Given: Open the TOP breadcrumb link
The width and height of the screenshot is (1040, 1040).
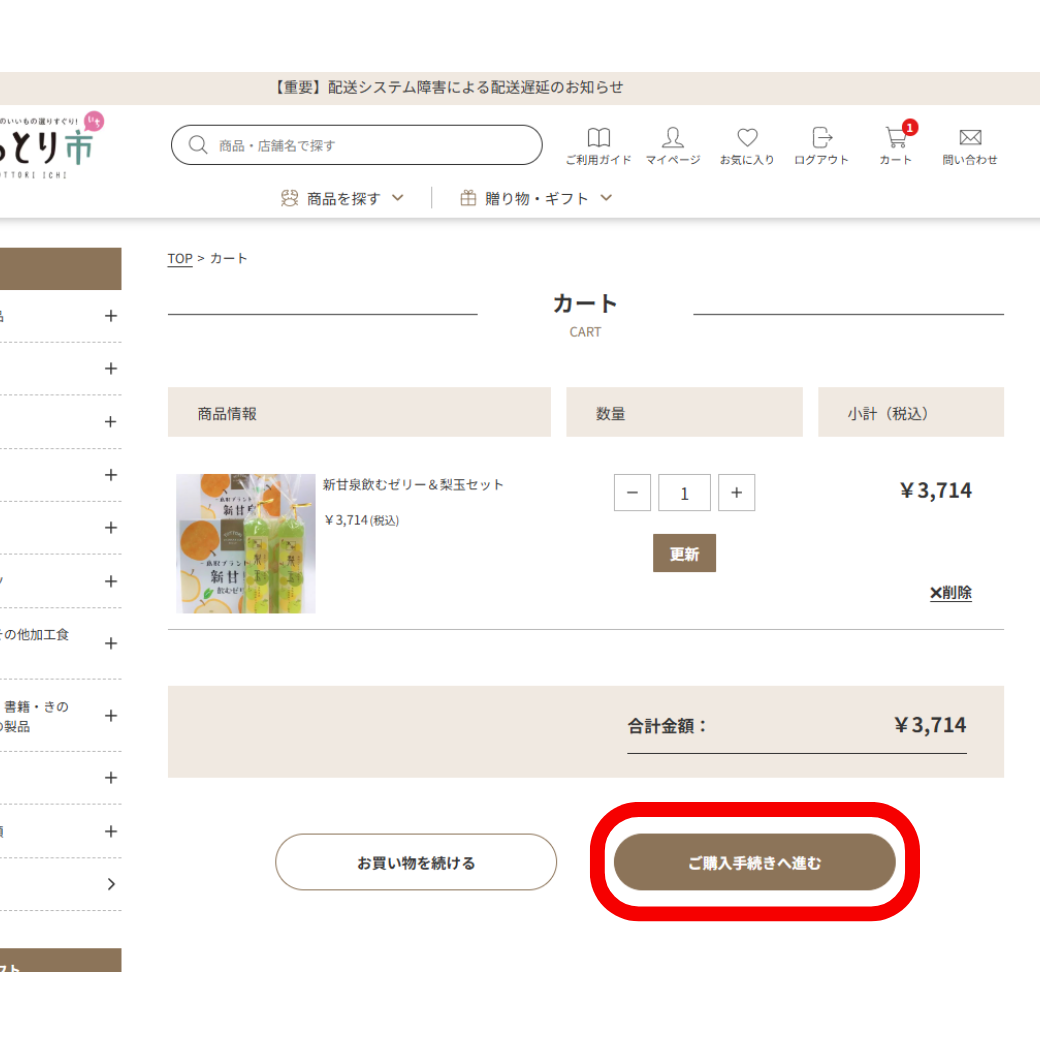Looking at the screenshot, I should 179,258.
